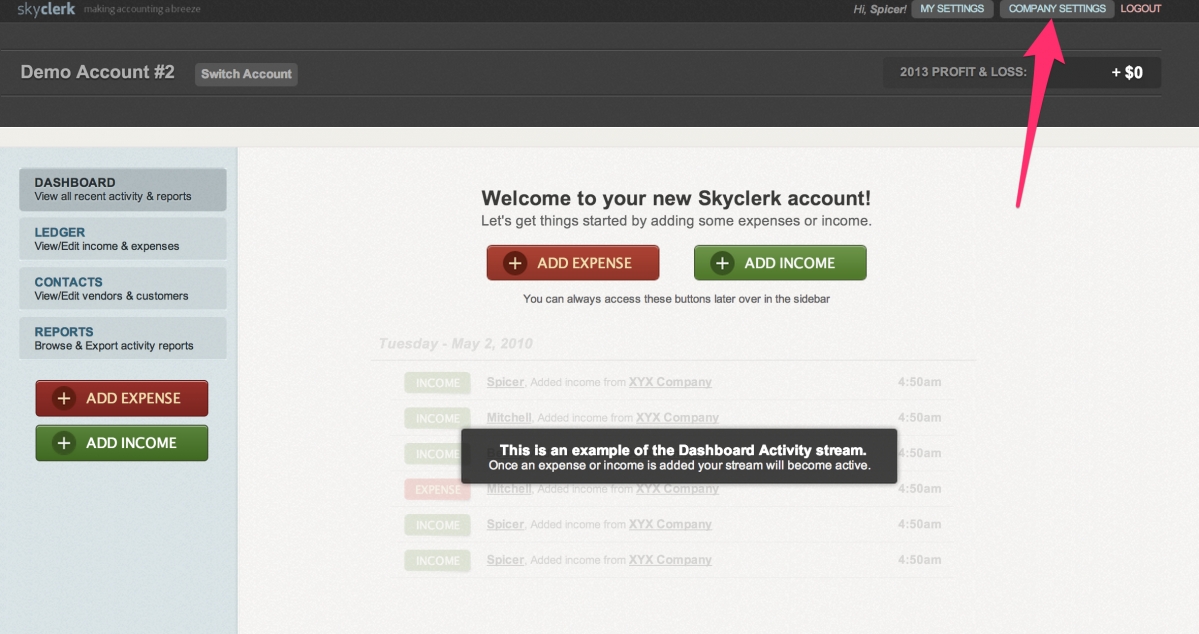Click the sidebar Add Expense button

(122, 398)
